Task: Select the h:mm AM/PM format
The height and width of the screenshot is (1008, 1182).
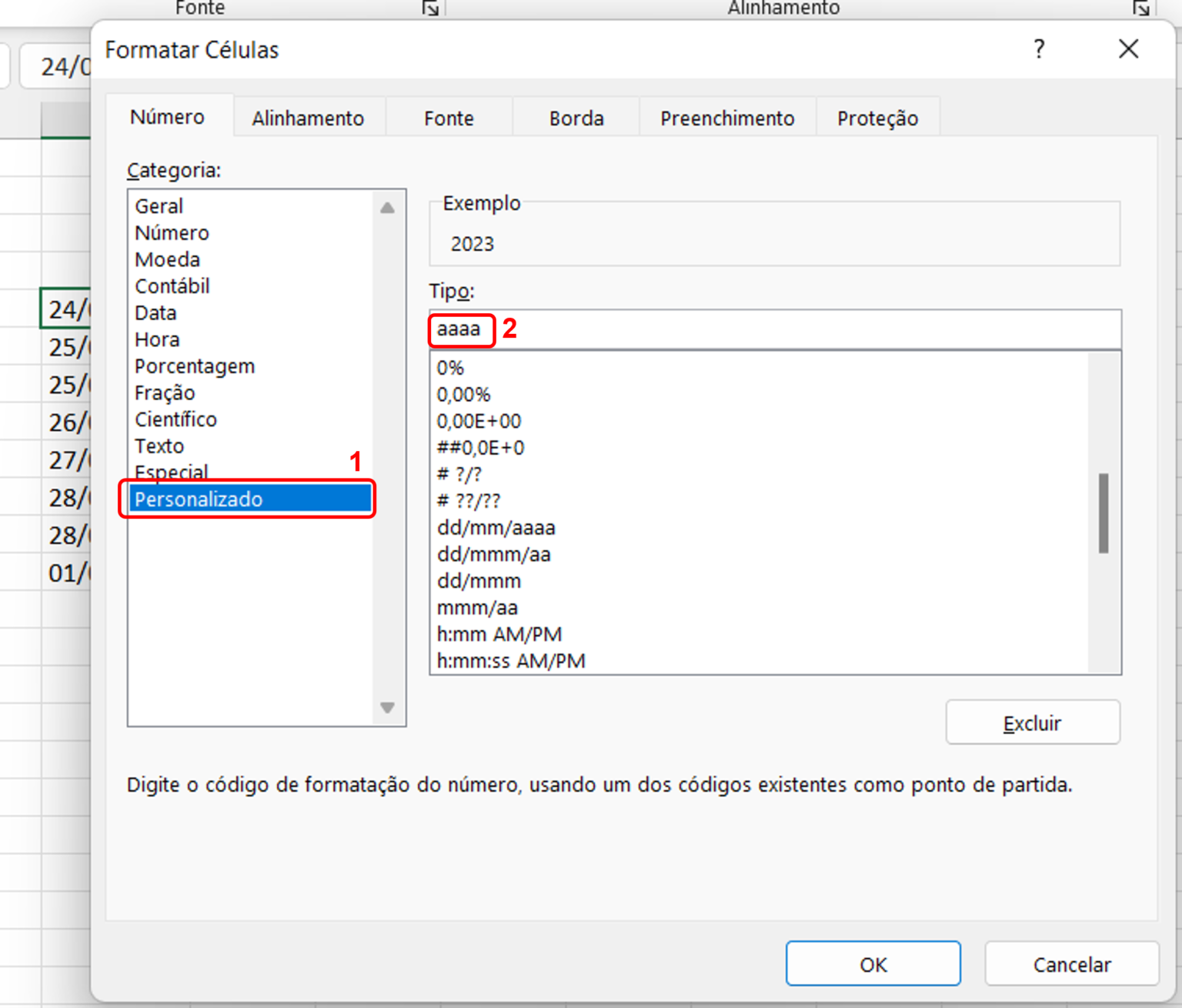Action: click(x=499, y=634)
